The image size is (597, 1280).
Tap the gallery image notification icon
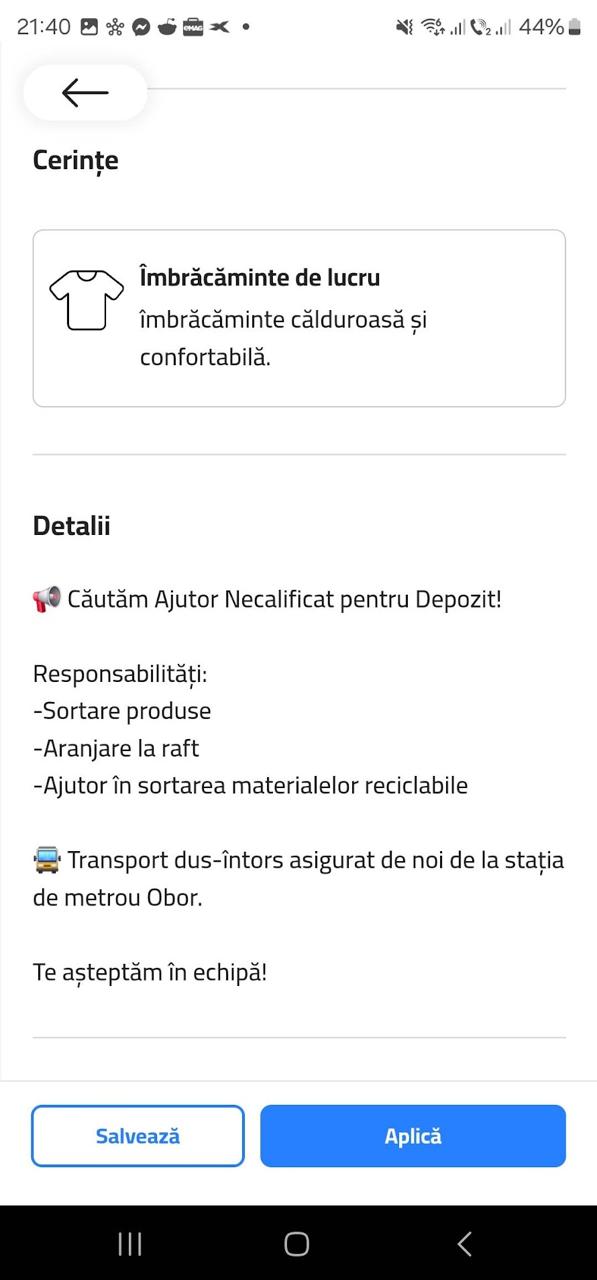tap(89, 27)
